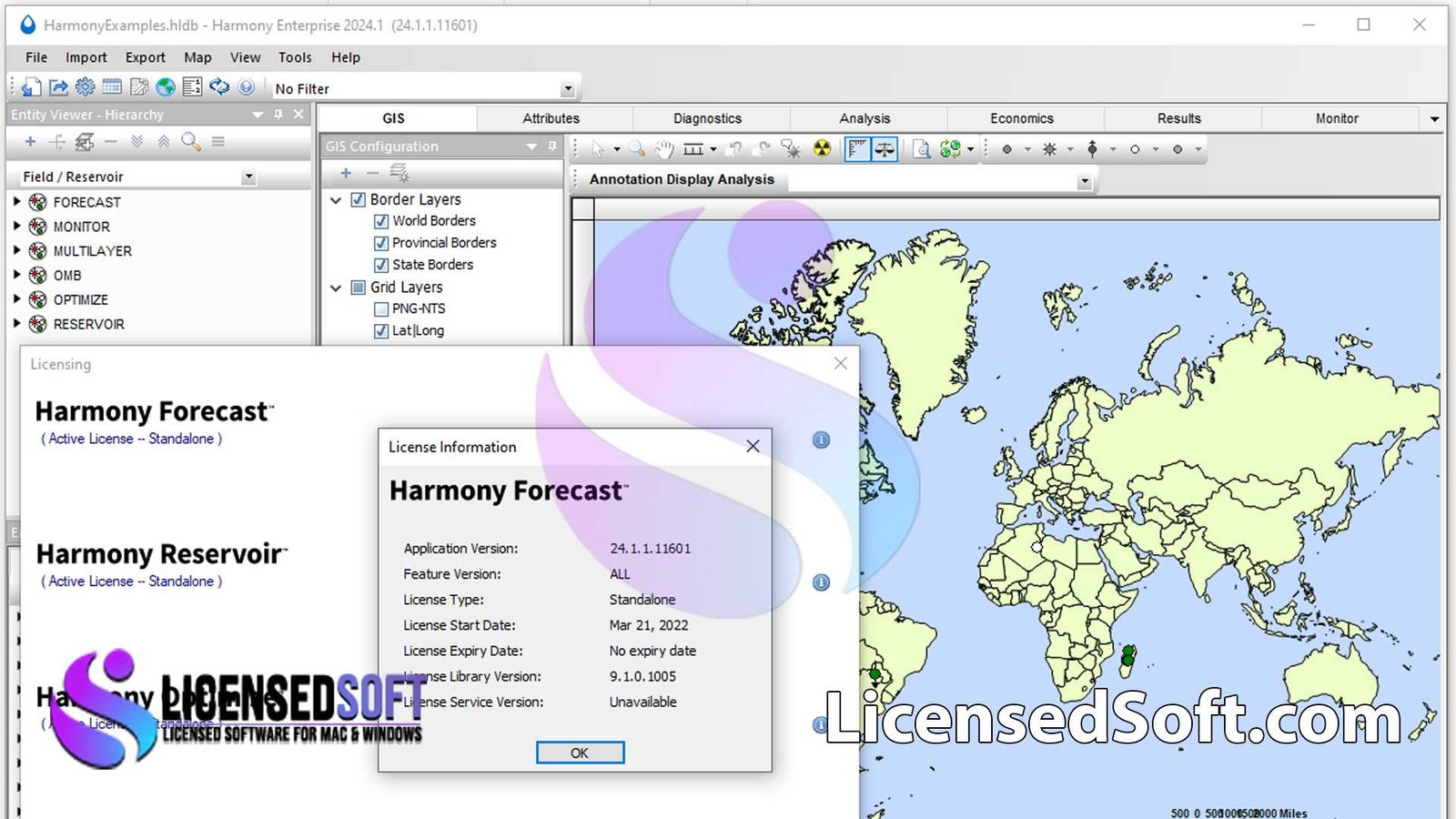Toggle the map ruler icon on map toolbar
The width and height of the screenshot is (1456, 819).
coord(856,149)
